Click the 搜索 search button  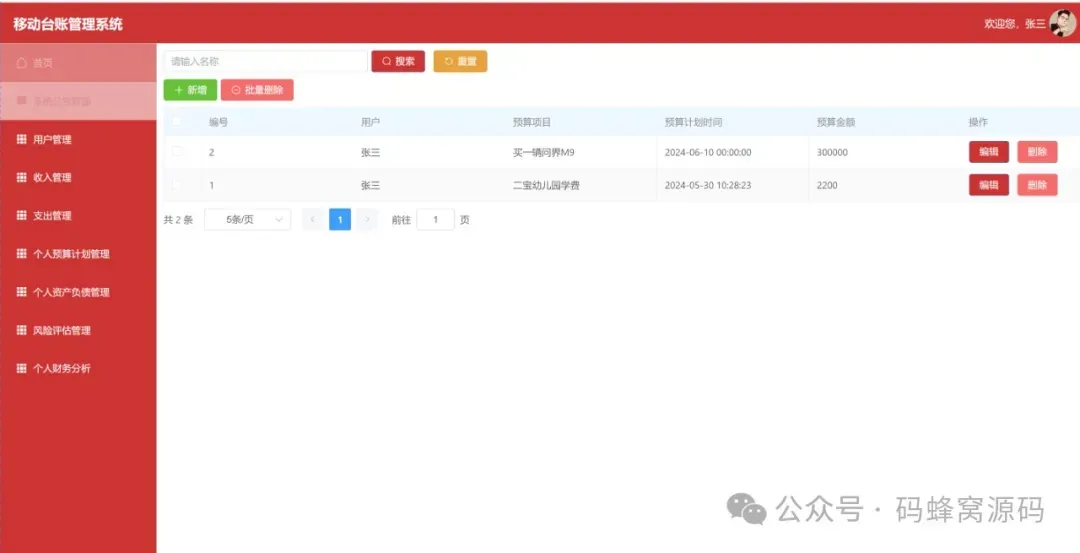[x=398, y=61]
